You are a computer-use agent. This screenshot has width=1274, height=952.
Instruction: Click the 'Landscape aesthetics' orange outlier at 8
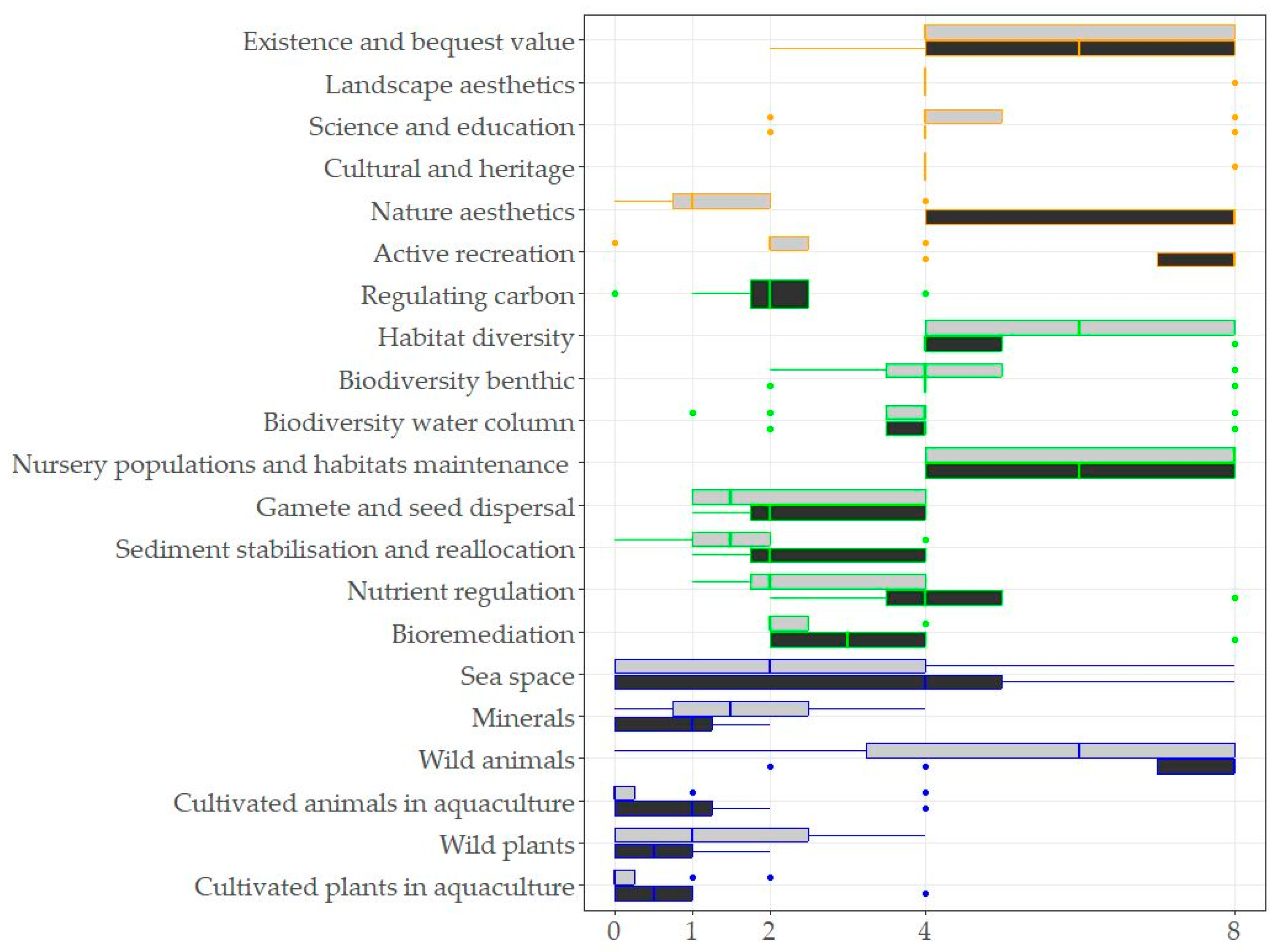point(1234,83)
